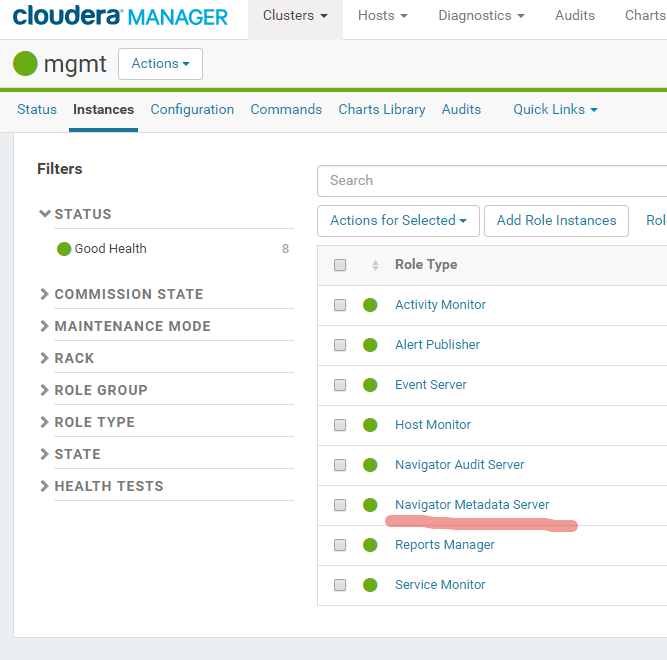Switch to the Configuration tab
The width and height of the screenshot is (667, 660).
(192, 109)
